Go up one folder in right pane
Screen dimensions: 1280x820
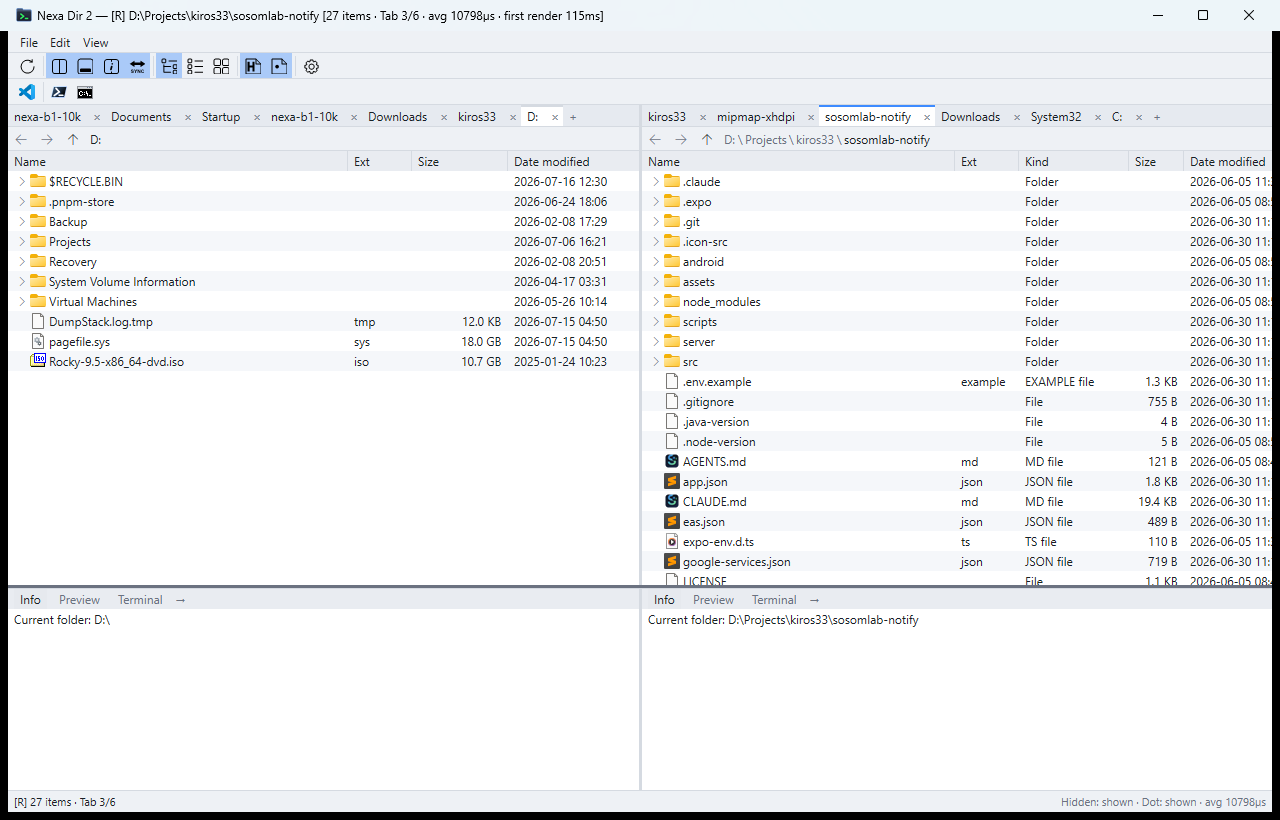coord(707,140)
